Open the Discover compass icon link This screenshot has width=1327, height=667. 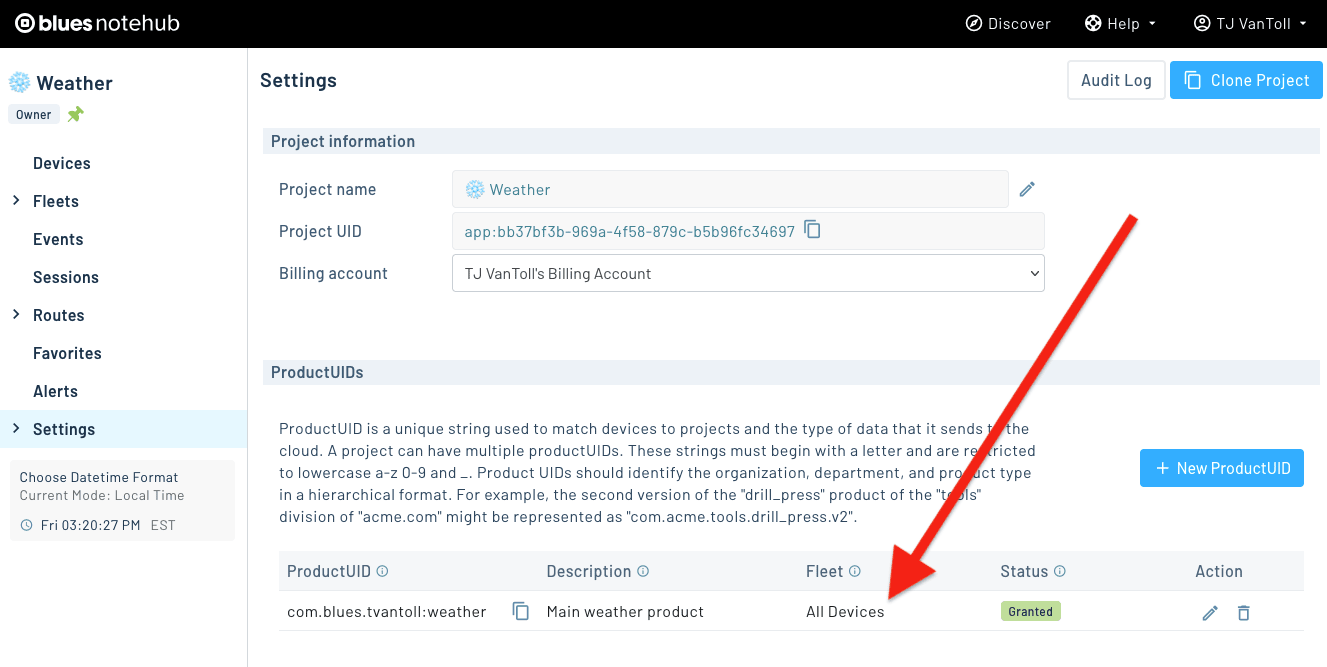point(1008,24)
